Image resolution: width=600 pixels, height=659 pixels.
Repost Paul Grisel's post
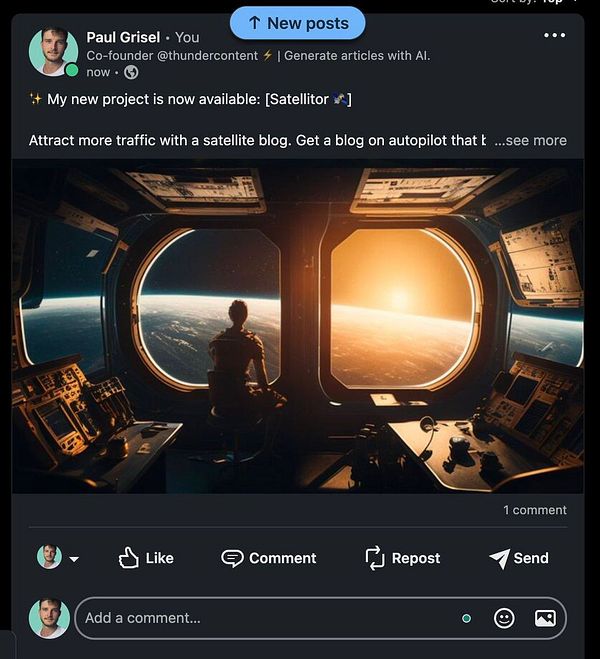pyautogui.click(x=402, y=558)
